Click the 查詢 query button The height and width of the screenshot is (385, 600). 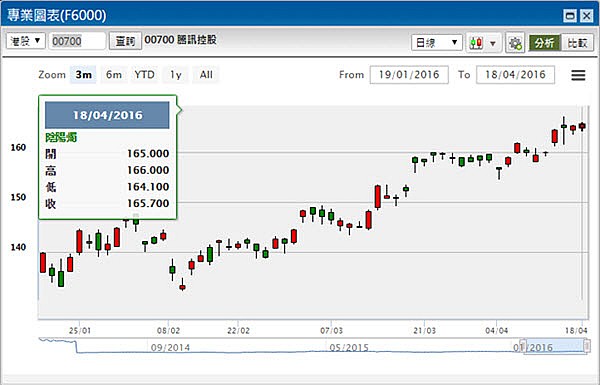[126, 41]
